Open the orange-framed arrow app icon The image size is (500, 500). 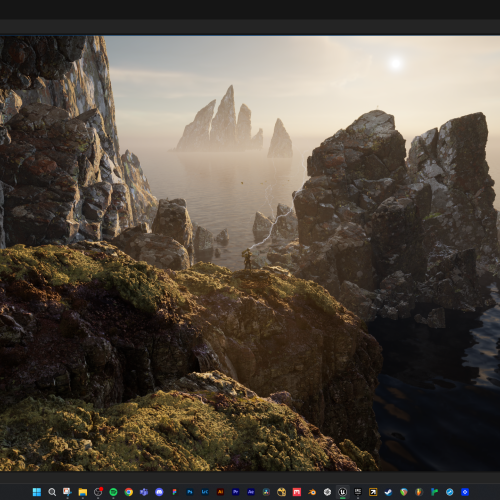tap(373, 492)
